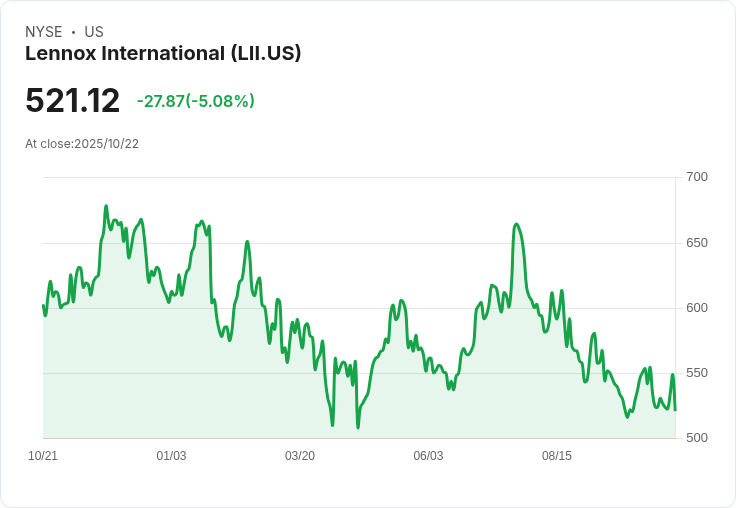Click the At close:2025/10/22 date text
The image size is (736, 508).
(82, 144)
